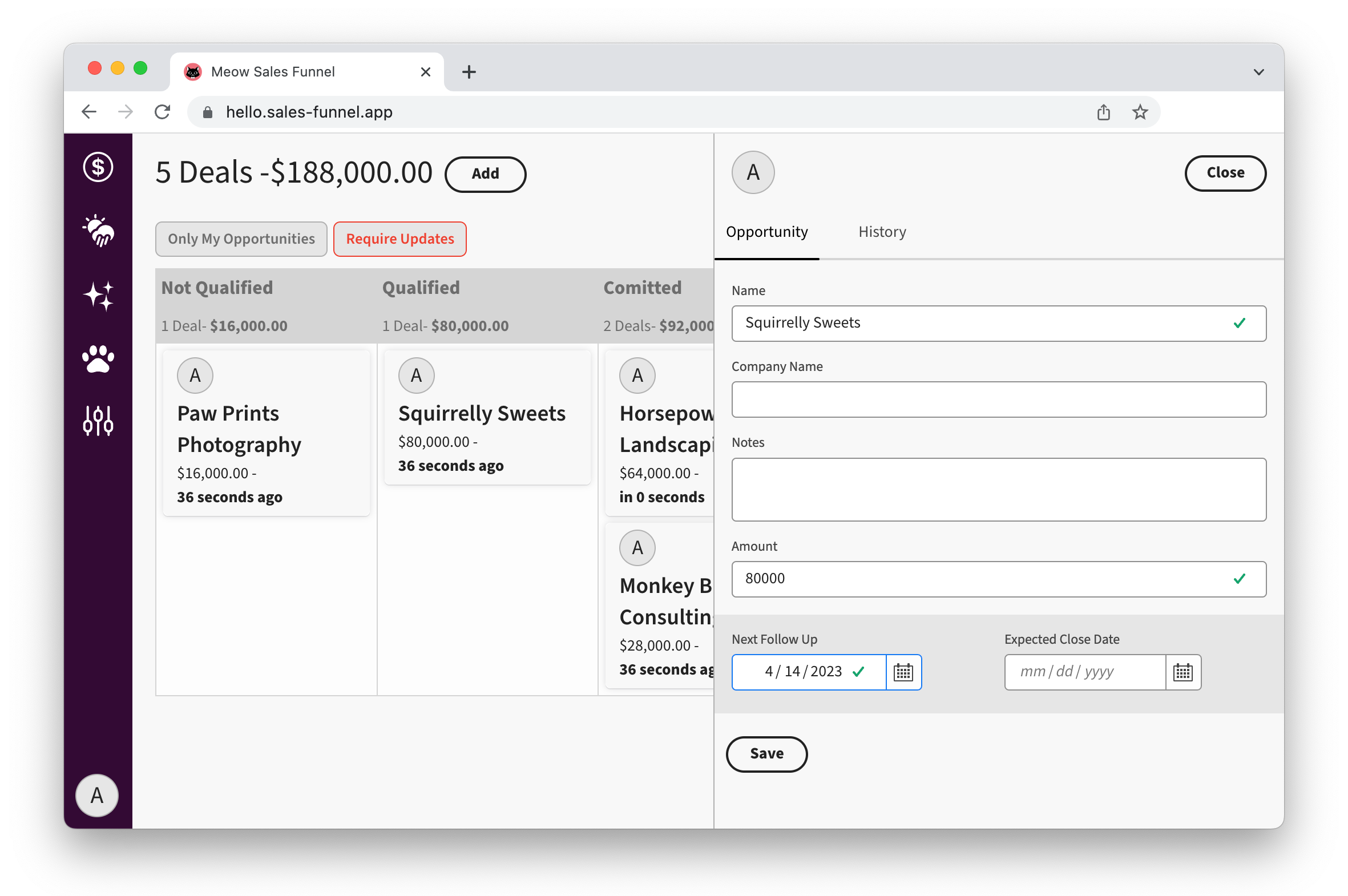Click the sparkles icon in sidebar

[x=98, y=296]
